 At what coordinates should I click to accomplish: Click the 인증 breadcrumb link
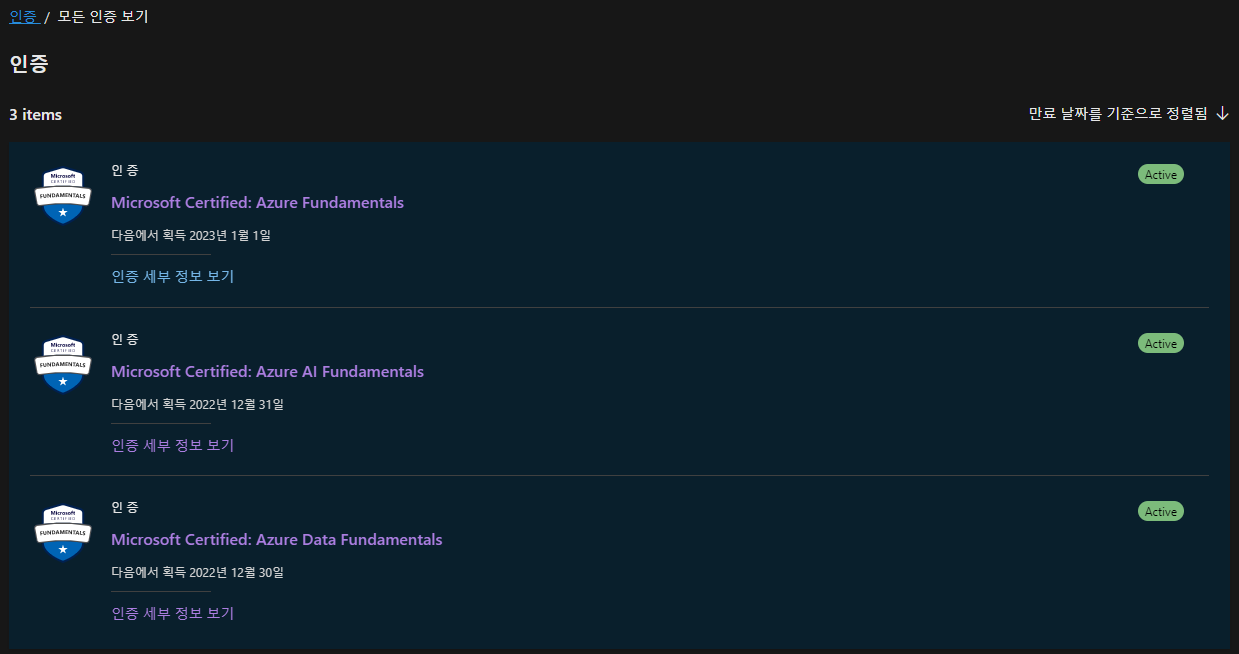pos(23,16)
